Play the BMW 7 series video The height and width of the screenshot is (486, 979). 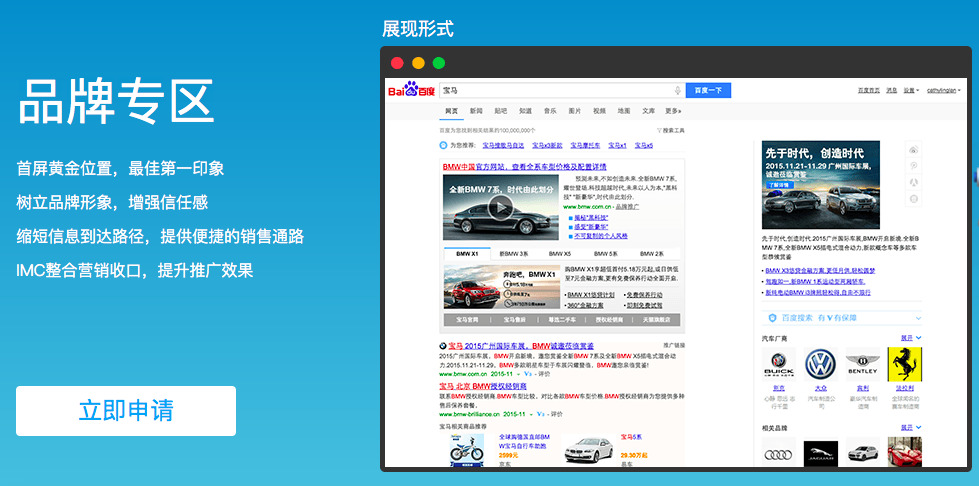pos(500,207)
